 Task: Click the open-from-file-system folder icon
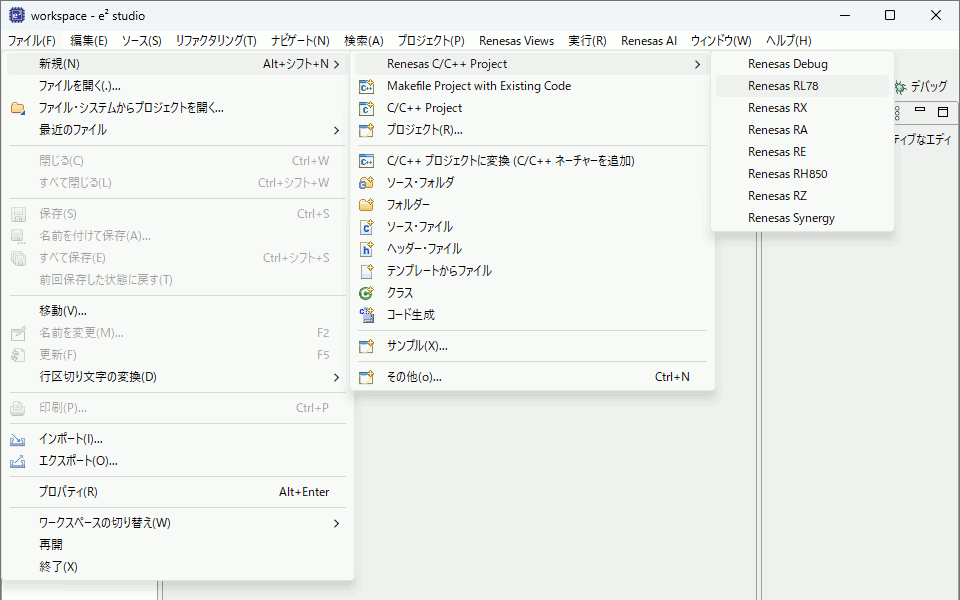pyautogui.click(x=18, y=108)
